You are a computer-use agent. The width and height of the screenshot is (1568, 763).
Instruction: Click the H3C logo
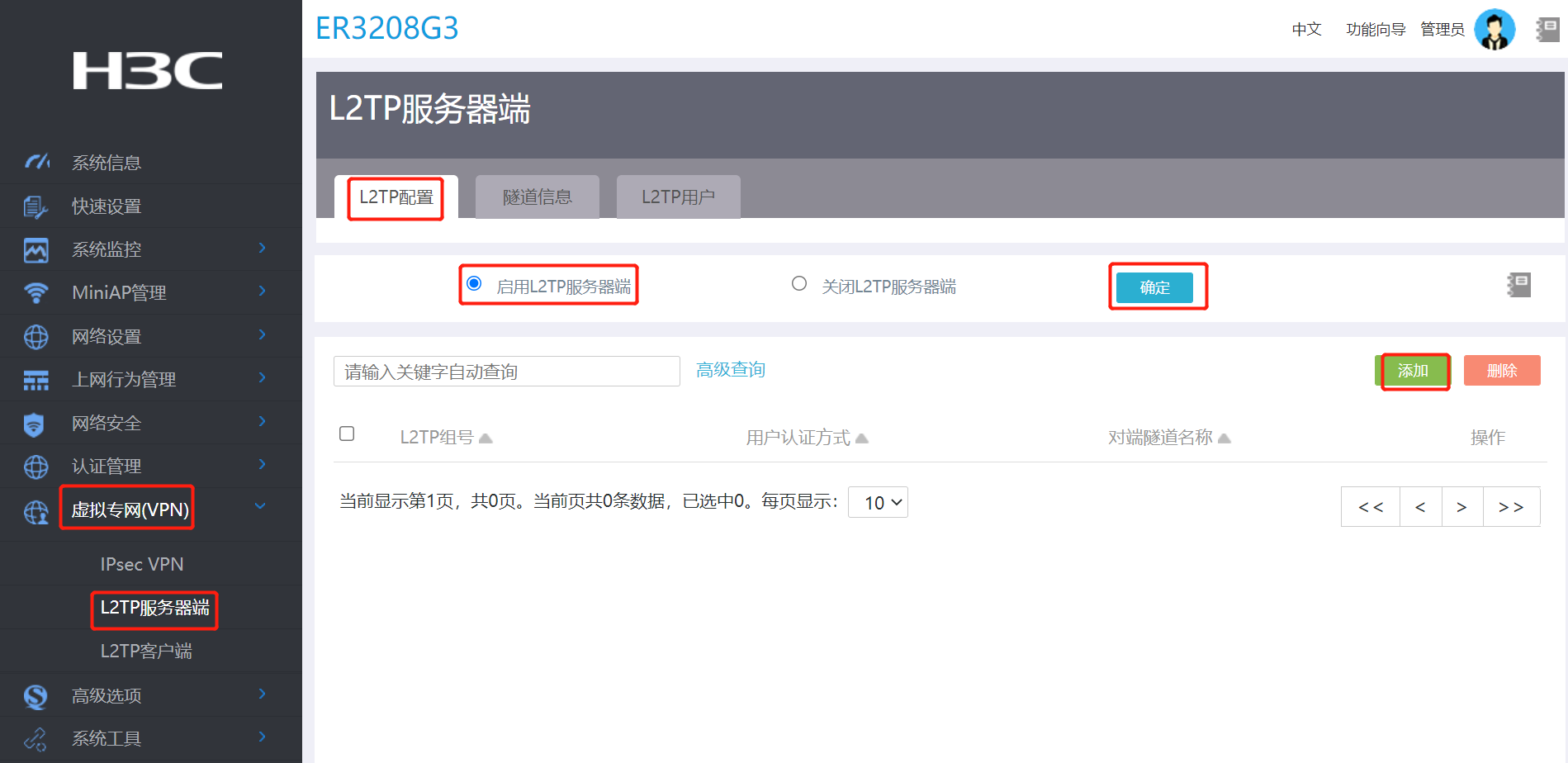coord(147,70)
